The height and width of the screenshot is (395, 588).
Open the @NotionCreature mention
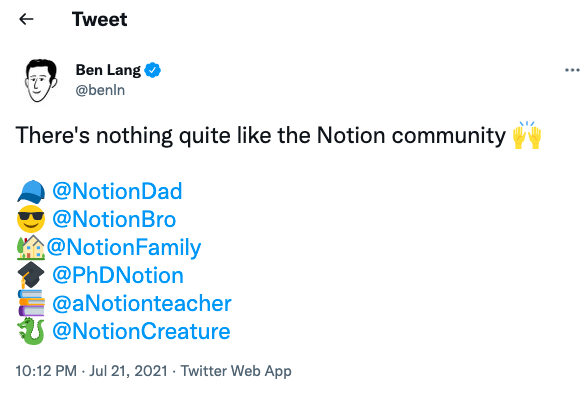coord(141,332)
